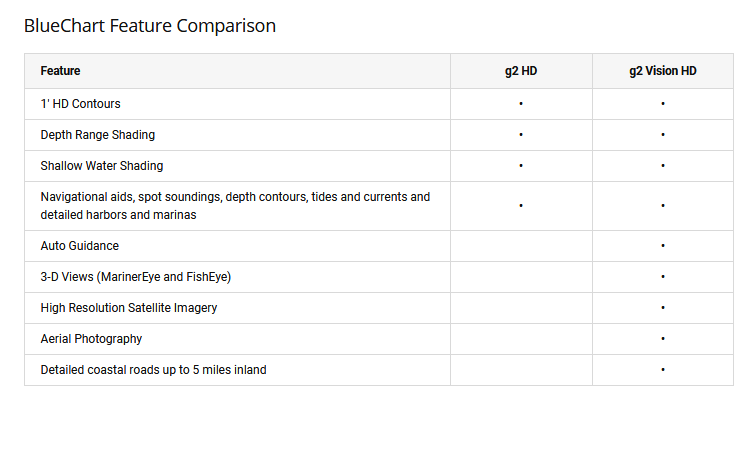Select the High Resolution Satellite Imagery label
748x474 pixels.
(129, 308)
